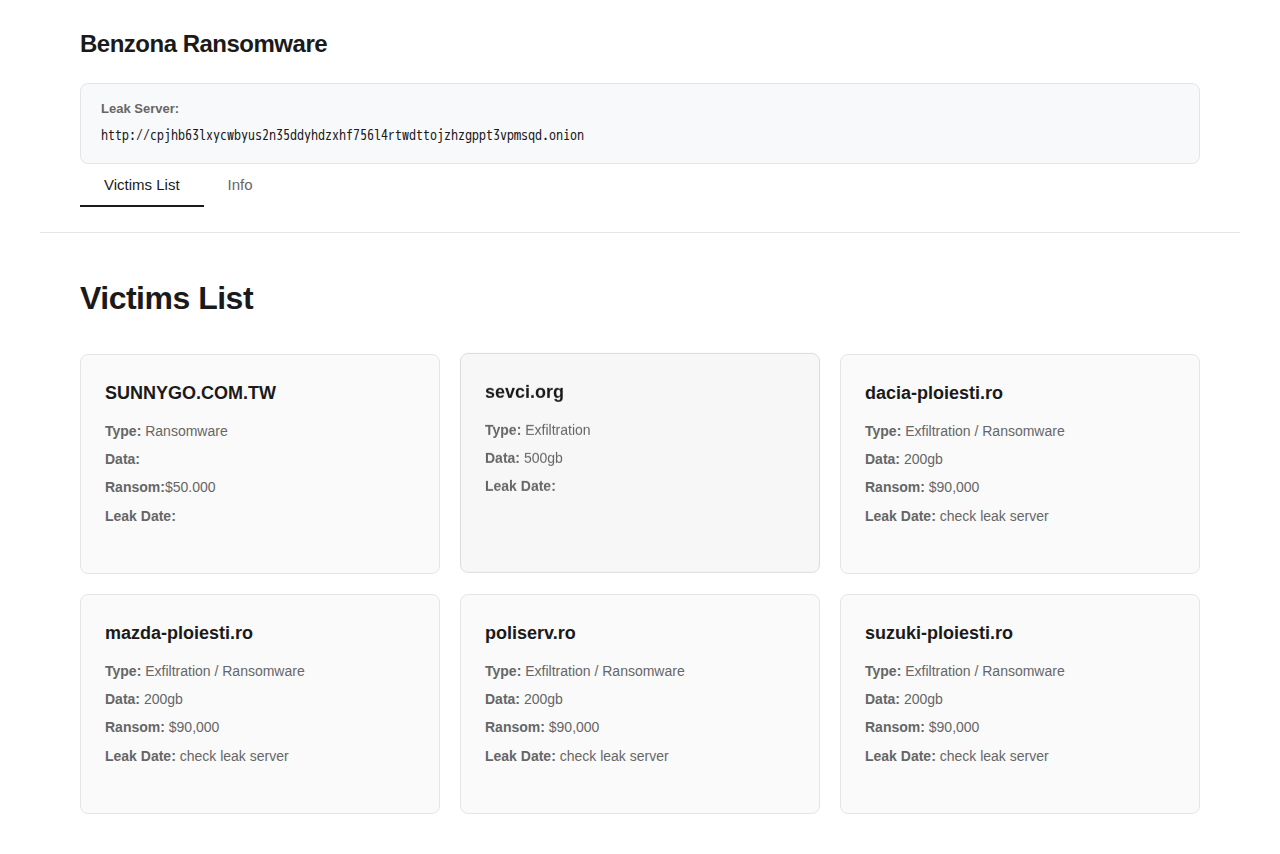Select the mazda-ploiesti.ro card heading
This screenshot has width=1280, height=854.
178,633
